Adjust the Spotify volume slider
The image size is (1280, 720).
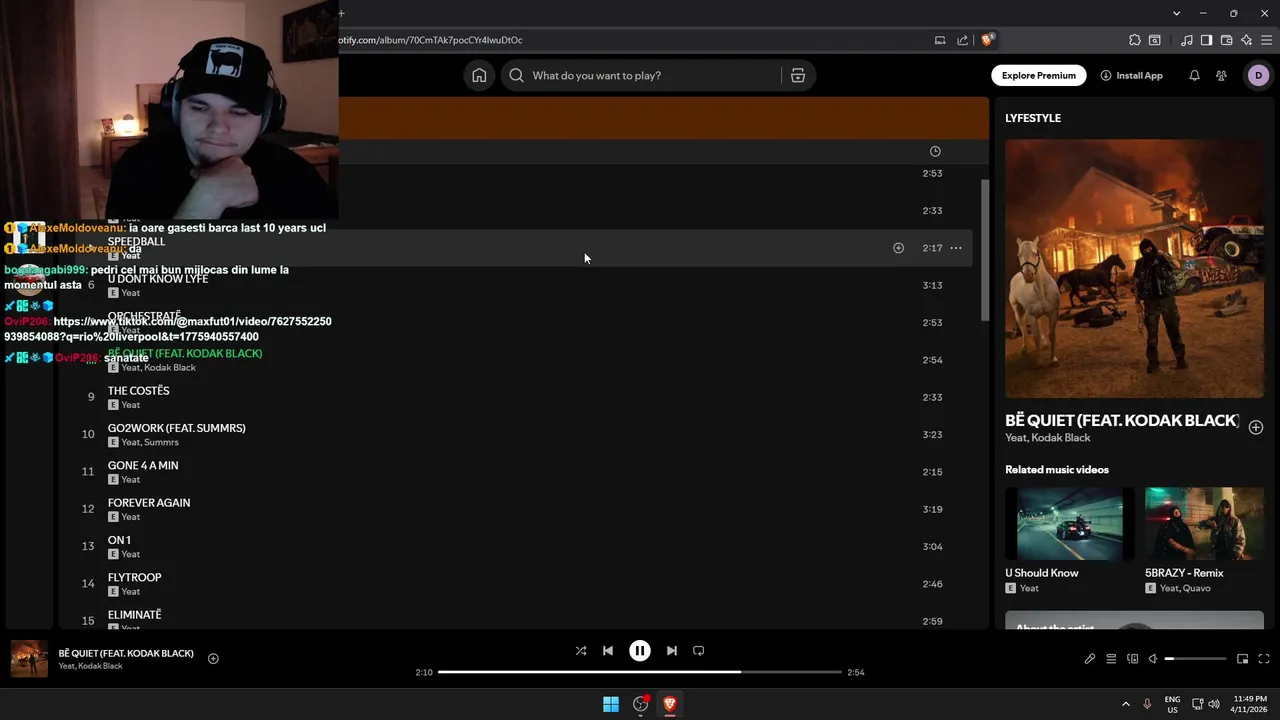point(1195,659)
